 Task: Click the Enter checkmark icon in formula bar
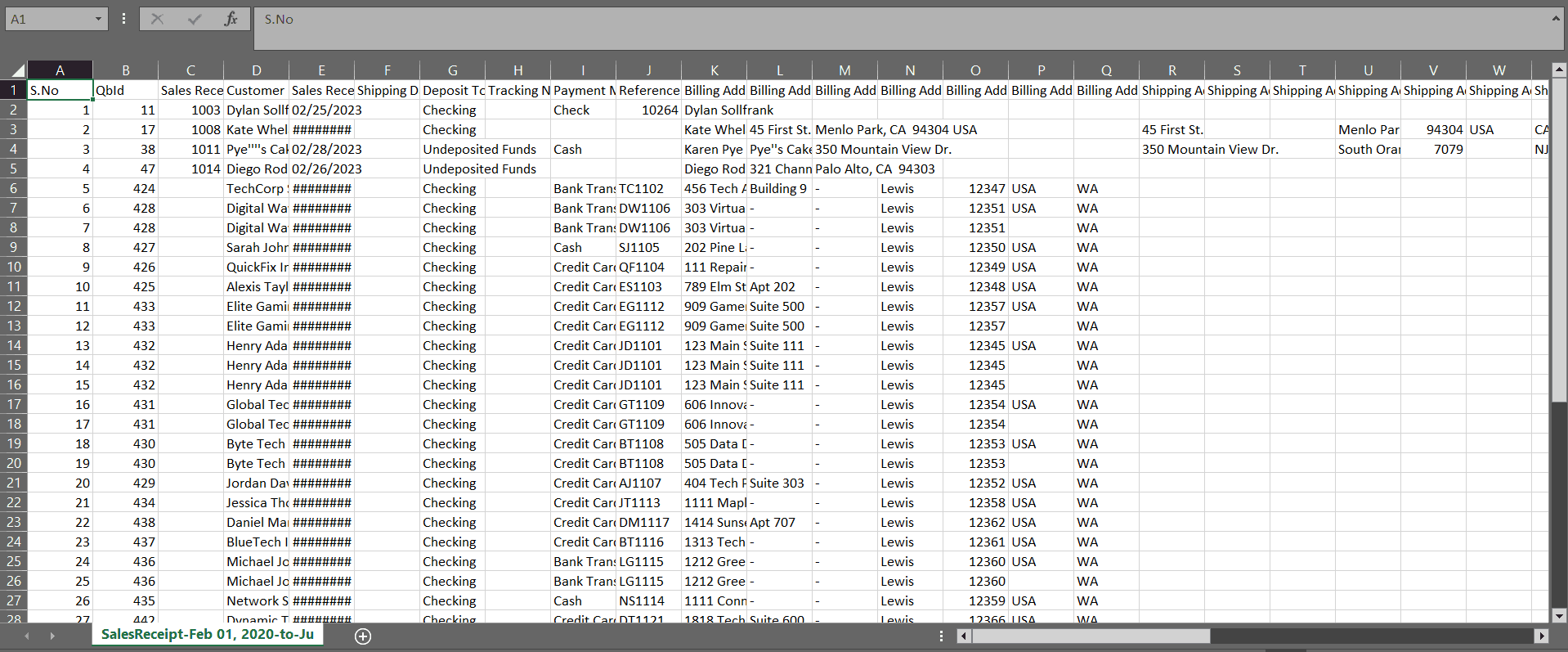[195, 19]
